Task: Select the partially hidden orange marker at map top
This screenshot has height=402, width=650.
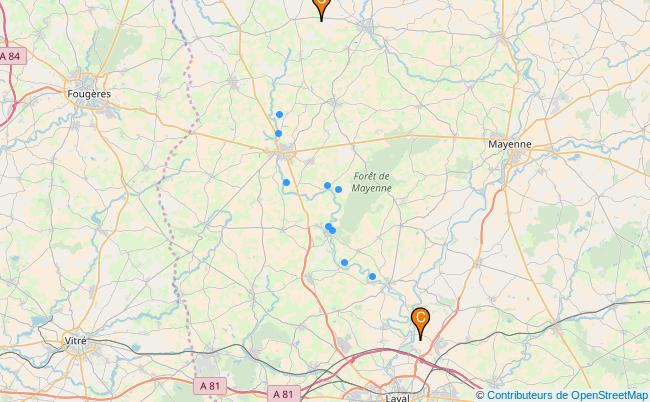Action: click(321, 8)
